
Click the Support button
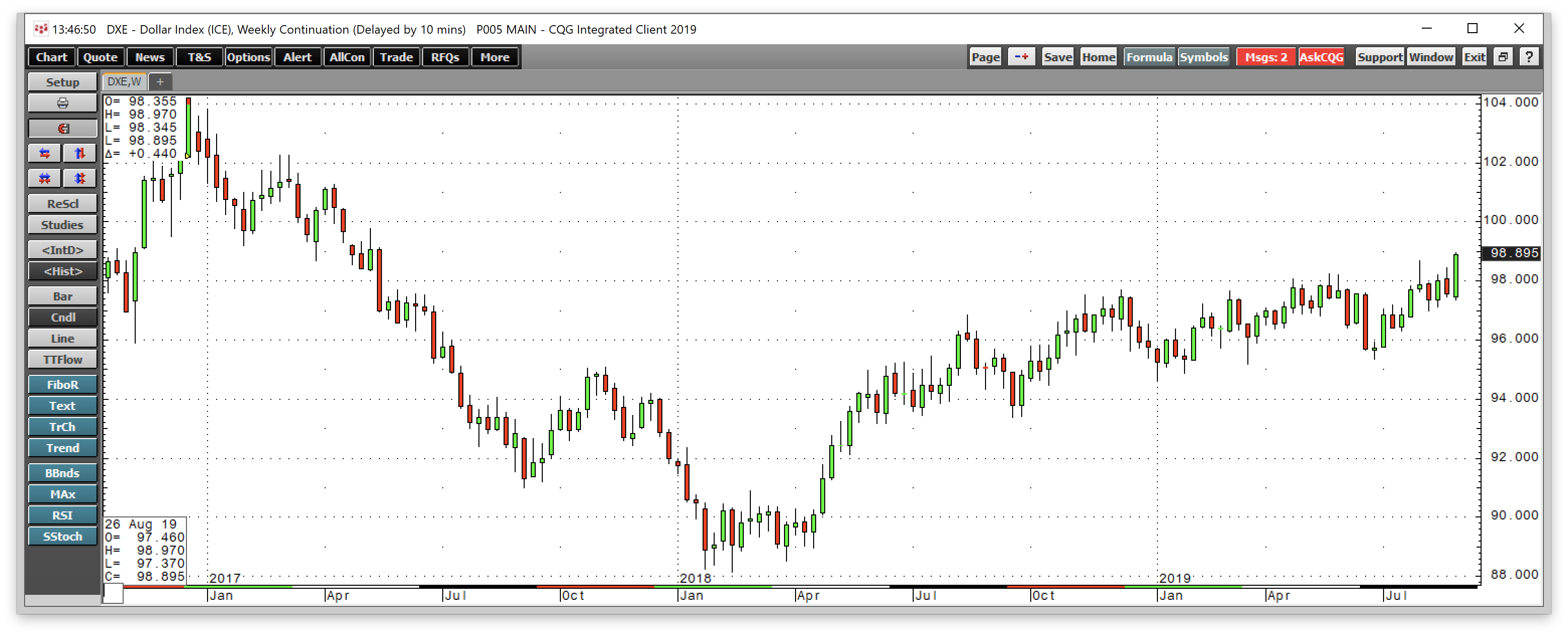pyautogui.click(x=1380, y=57)
